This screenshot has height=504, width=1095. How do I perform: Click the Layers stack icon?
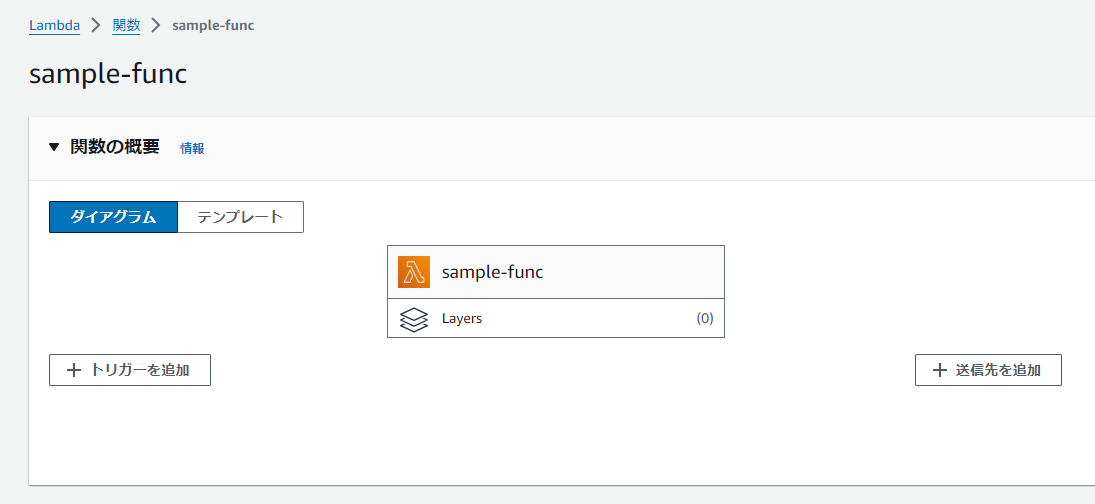coord(413,319)
